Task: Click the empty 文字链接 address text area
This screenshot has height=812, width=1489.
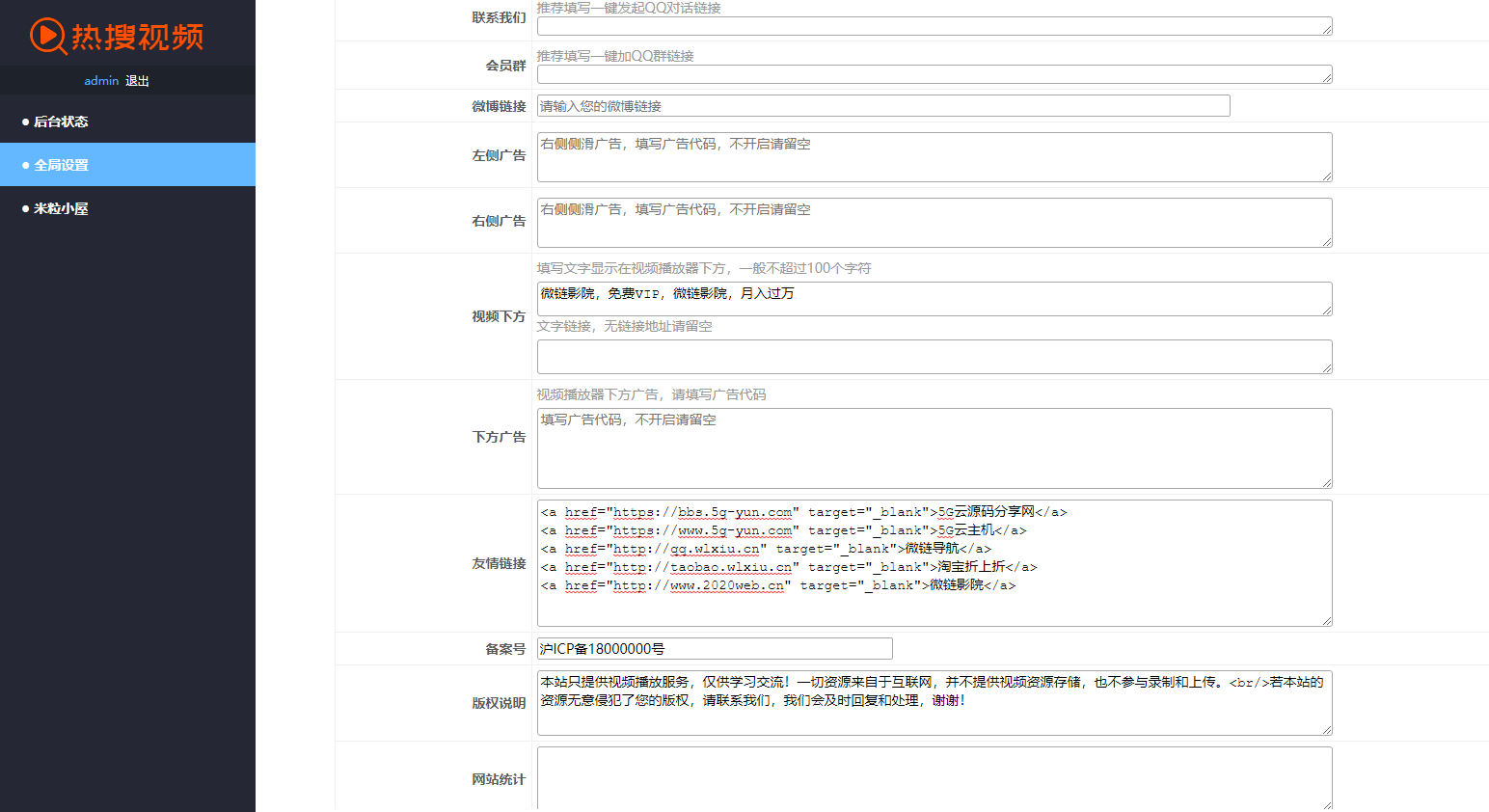Action: (934, 357)
